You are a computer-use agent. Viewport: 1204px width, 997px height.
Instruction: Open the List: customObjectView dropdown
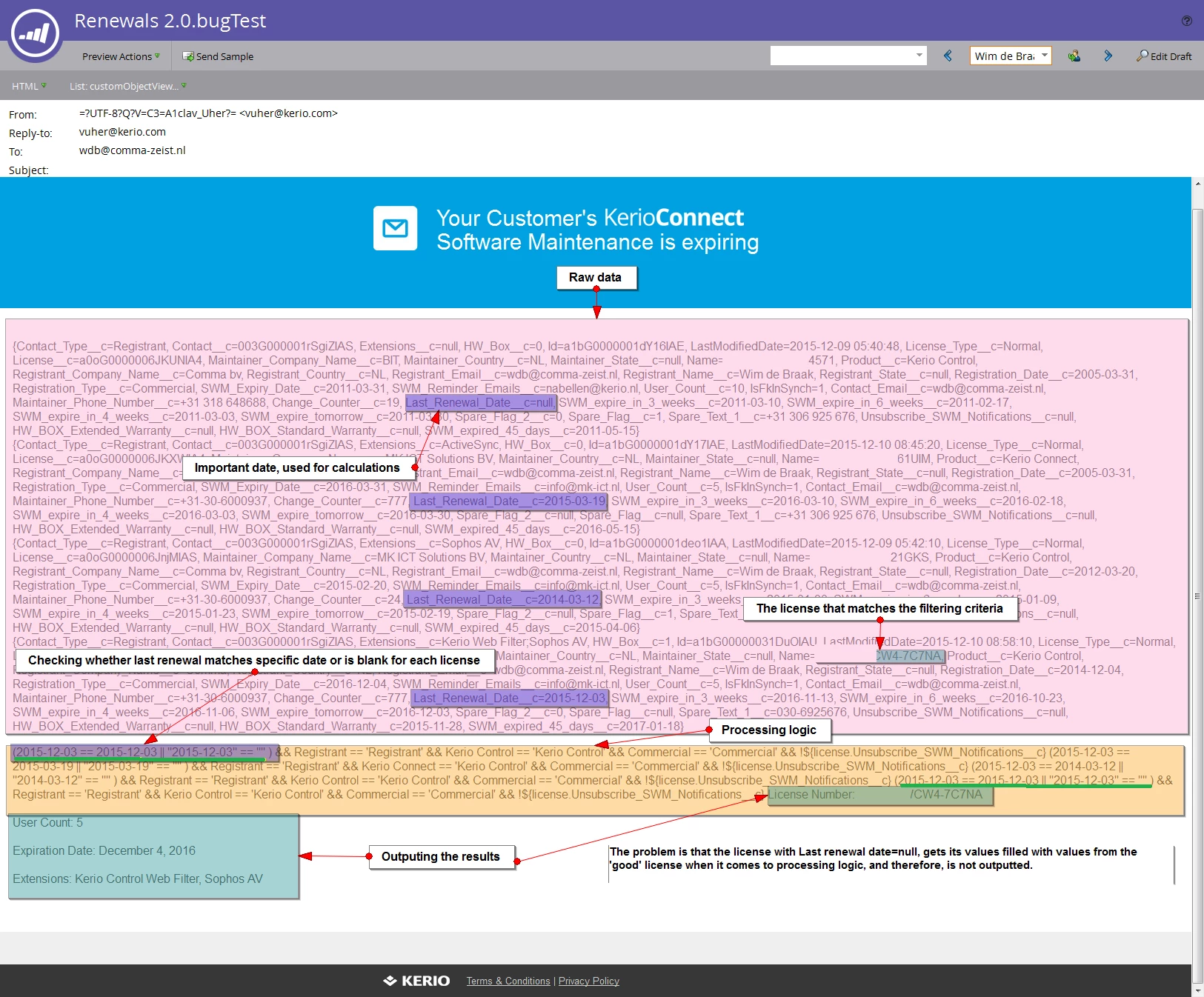pyautogui.click(x=127, y=86)
